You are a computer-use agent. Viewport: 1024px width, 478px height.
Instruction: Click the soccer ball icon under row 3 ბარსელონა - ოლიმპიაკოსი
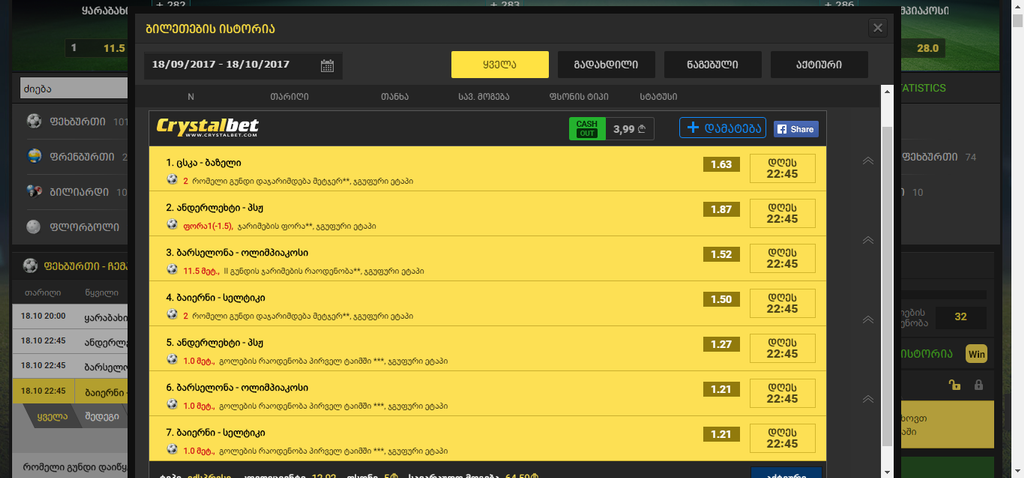172,269
